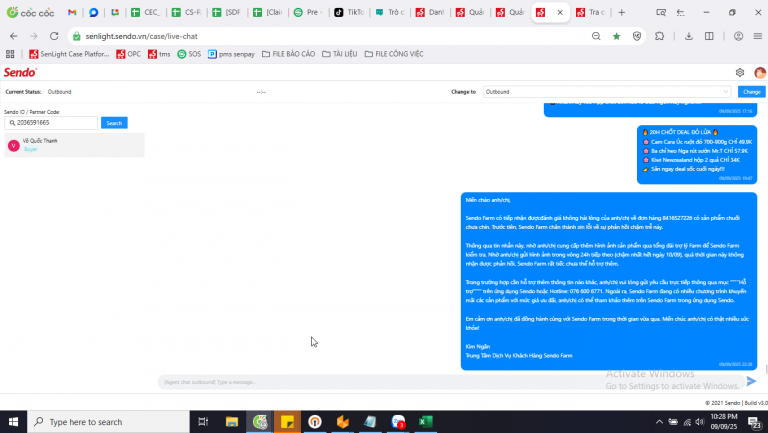The height and width of the screenshot is (433, 768).
Task: Open the downloads icon
Action: coord(688,36)
